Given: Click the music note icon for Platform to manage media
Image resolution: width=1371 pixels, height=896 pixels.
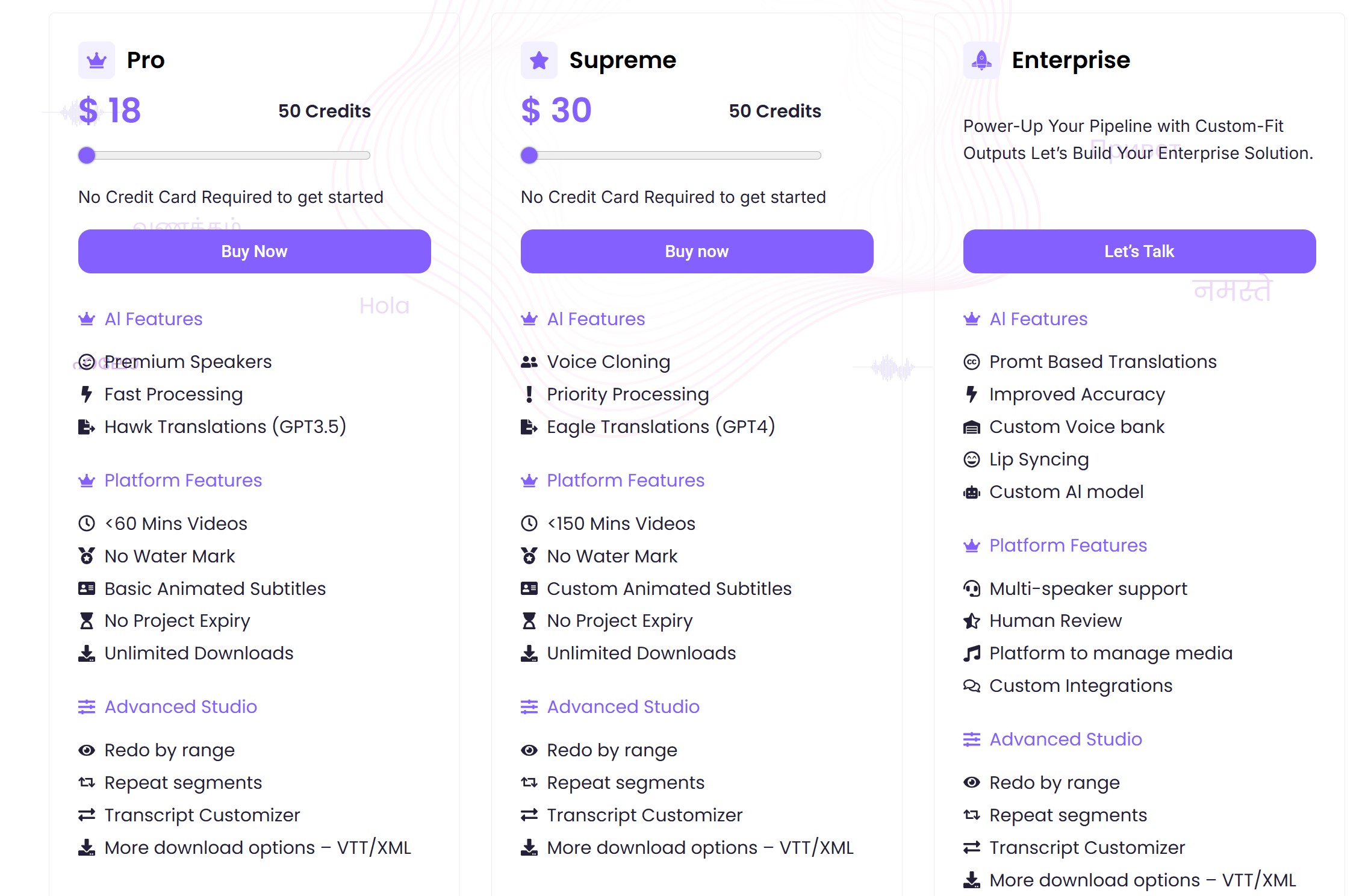Looking at the screenshot, I should (x=972, y=653).
